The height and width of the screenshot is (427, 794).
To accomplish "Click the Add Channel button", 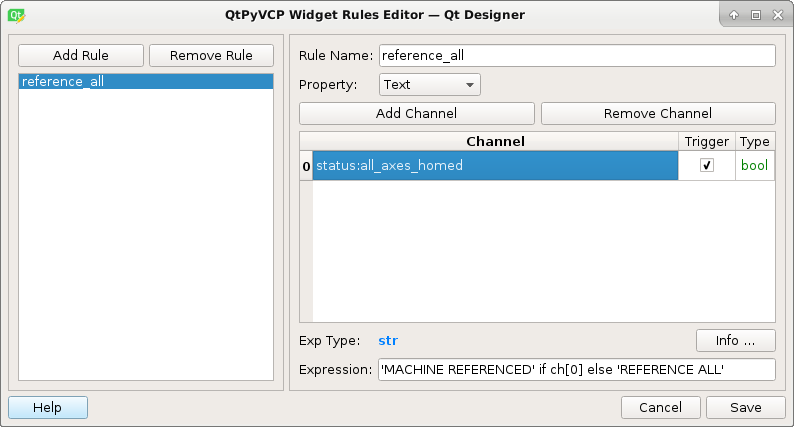I will pos(417,113).
